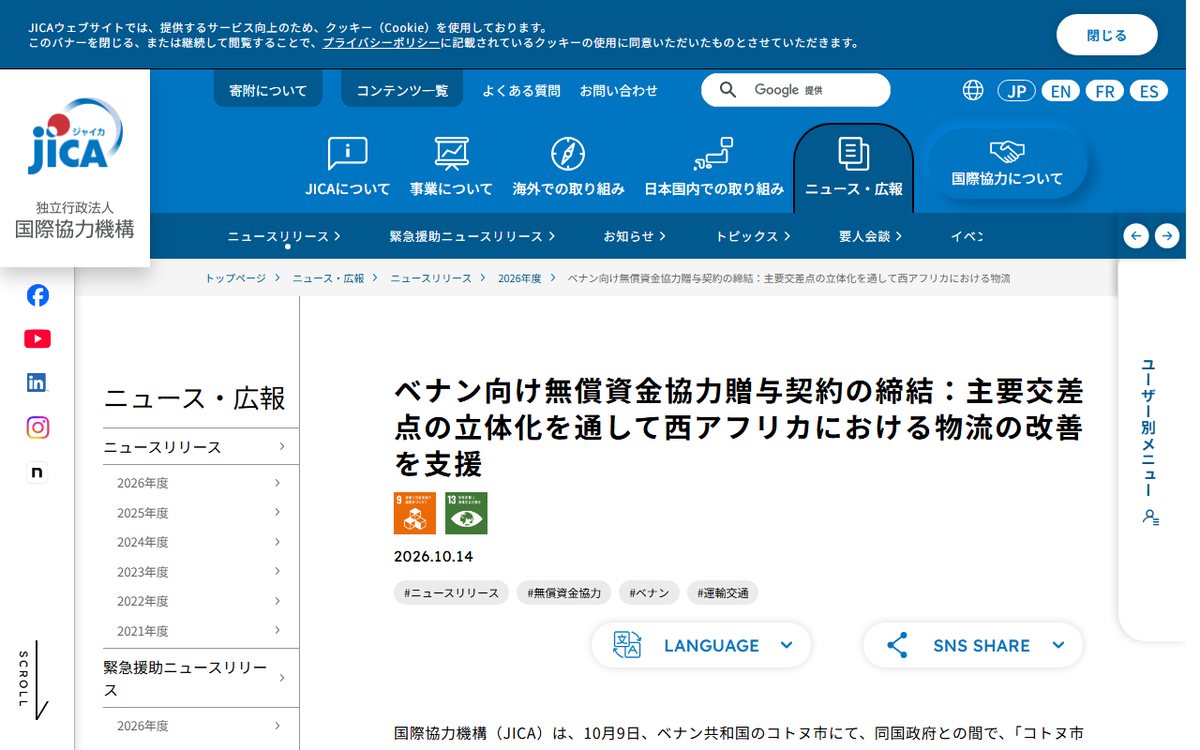Open 2026年度 under ニュースリリース in sidebar
The width and height of the screenshot is (1200, 750).
(201, 483)
